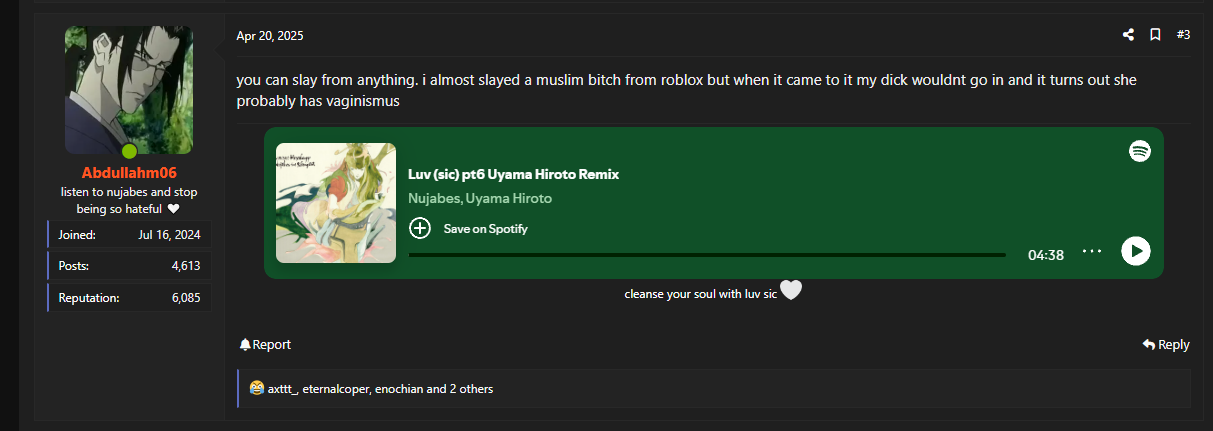
Task: Open the laughing emoji reactions list
Action: 257,388
